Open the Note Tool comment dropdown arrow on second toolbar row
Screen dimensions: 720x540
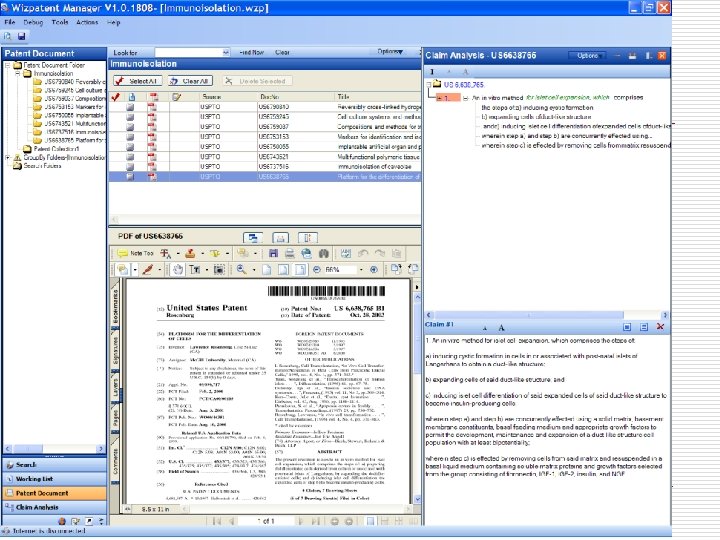pyautogui.click(x=135, y=270)
